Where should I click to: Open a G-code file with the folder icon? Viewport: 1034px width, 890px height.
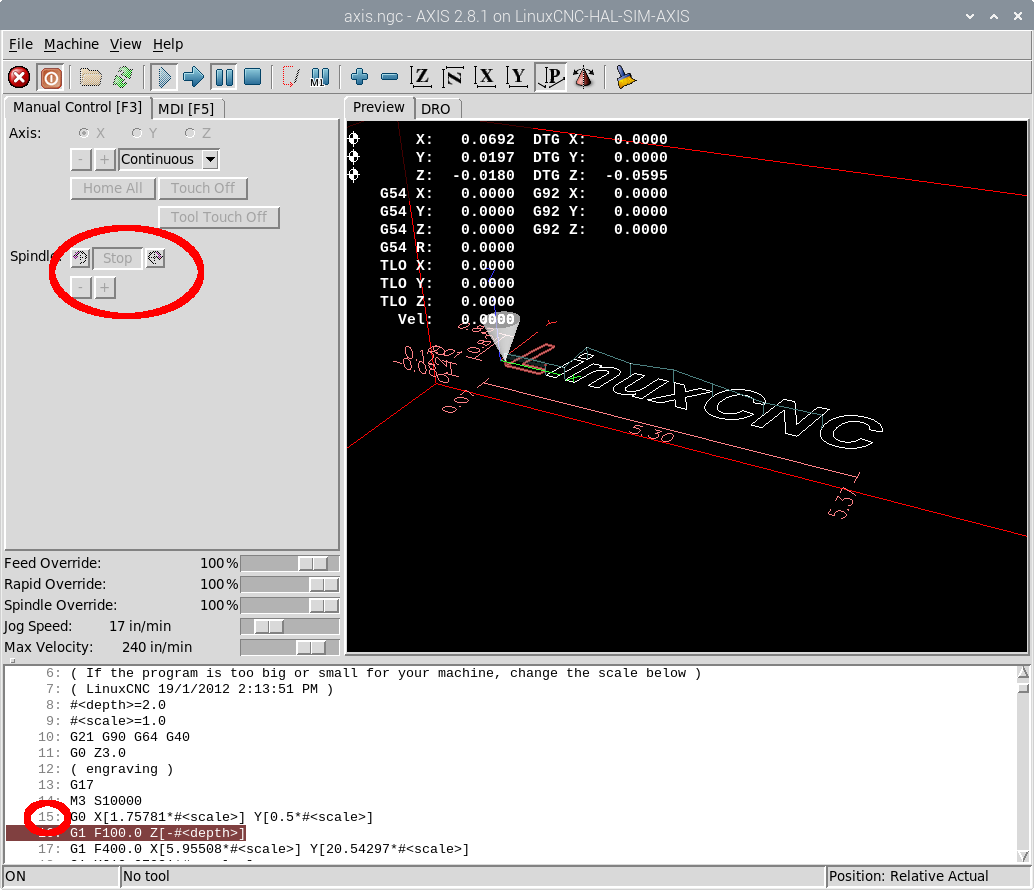(x=91, y=77)
